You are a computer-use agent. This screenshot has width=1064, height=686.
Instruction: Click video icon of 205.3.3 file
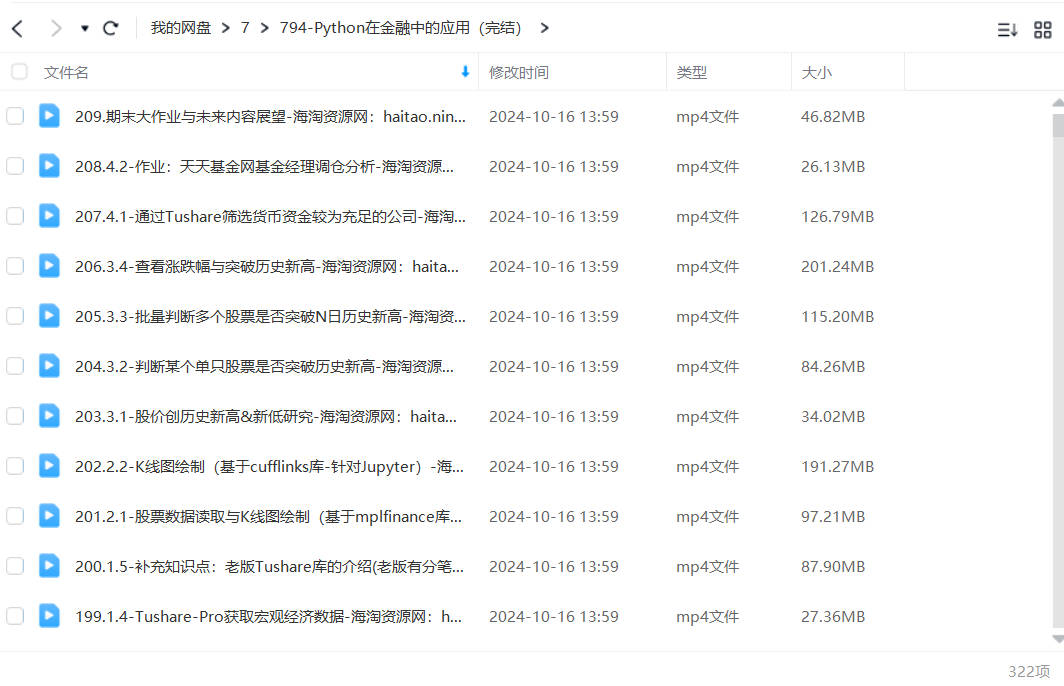coord(49,316)
